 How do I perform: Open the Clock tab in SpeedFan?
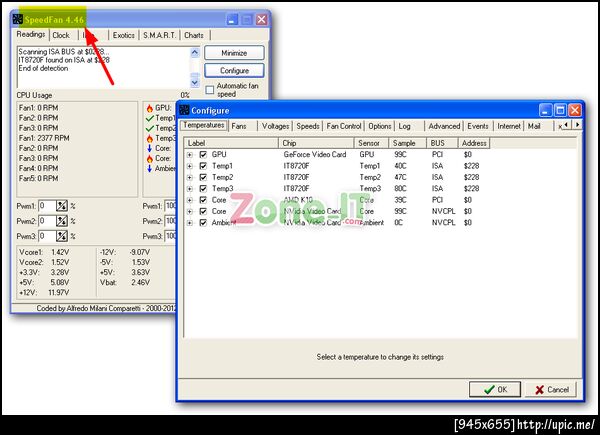click(61, 35)
